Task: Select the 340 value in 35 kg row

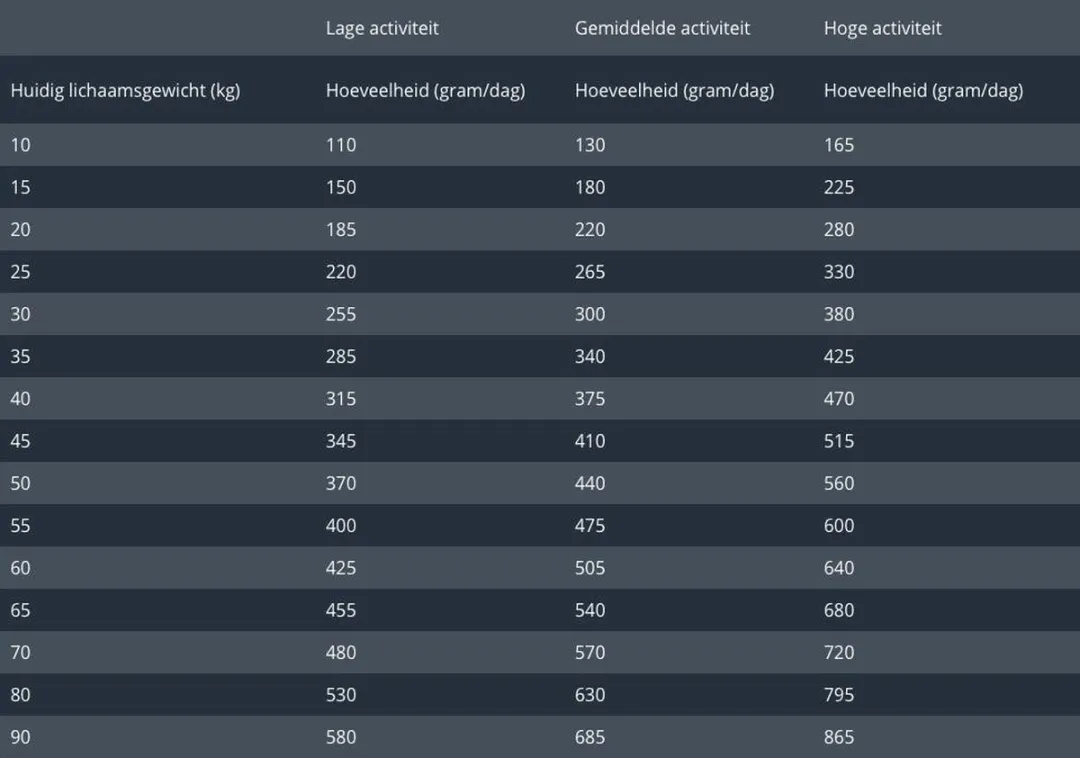Action: coord(590,357)
